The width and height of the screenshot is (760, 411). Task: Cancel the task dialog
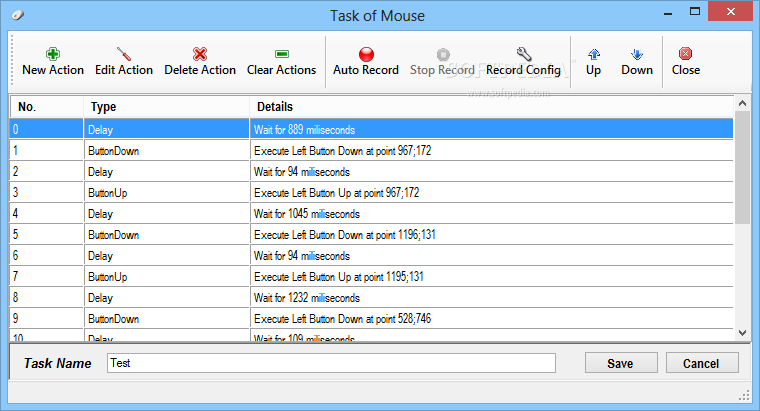click(x=702, y=363)
